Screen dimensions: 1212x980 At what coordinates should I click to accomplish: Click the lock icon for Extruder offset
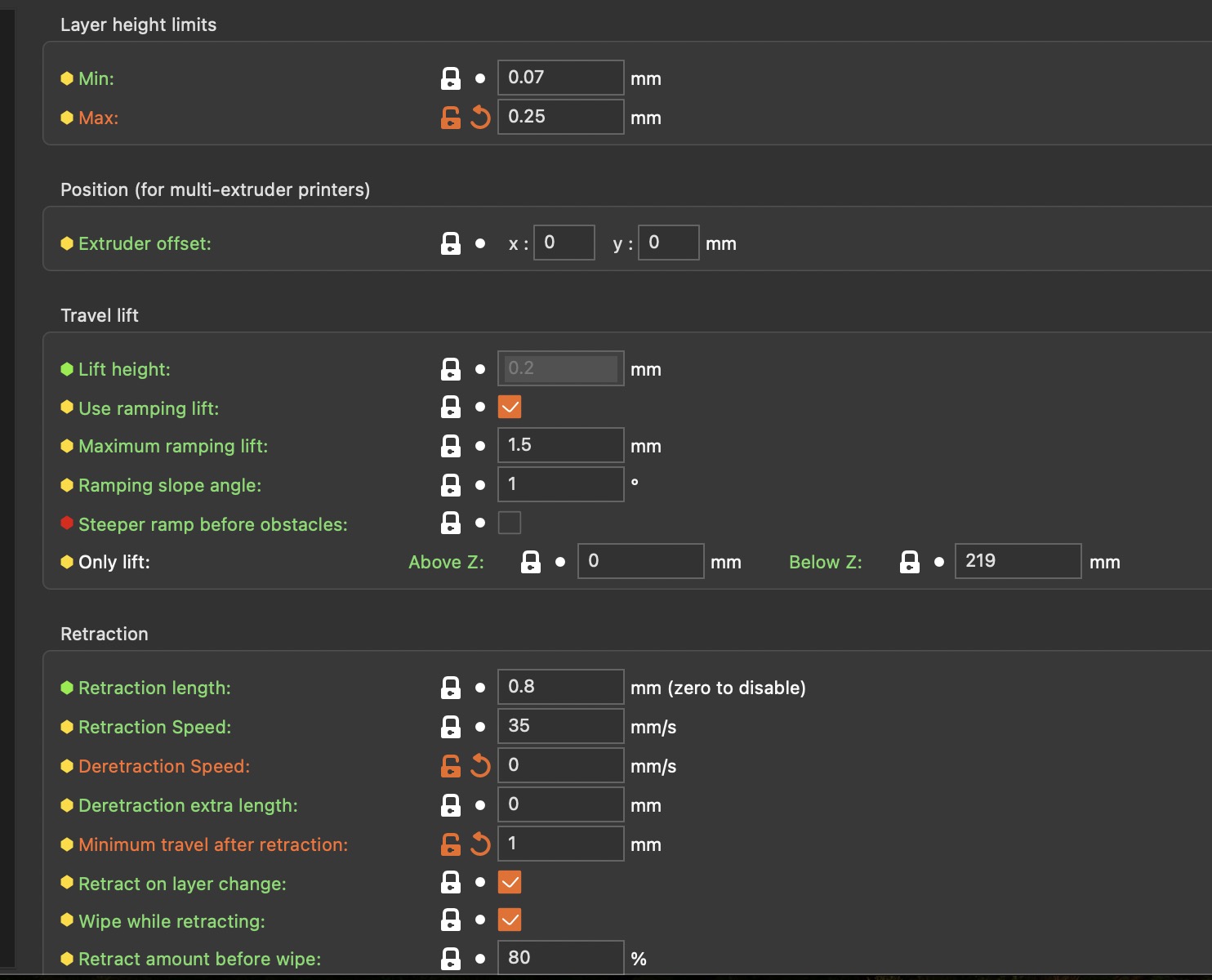451,243
